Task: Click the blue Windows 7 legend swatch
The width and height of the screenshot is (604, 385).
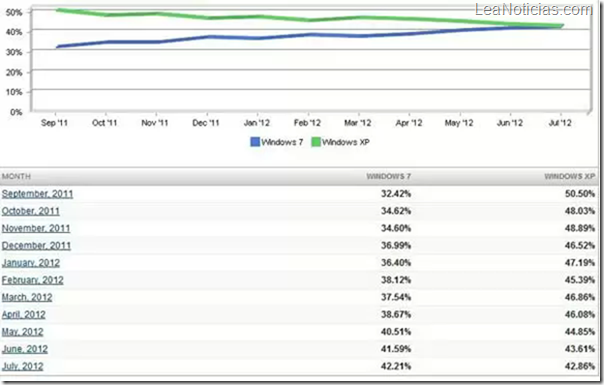Action: click(x=255, y=142)
